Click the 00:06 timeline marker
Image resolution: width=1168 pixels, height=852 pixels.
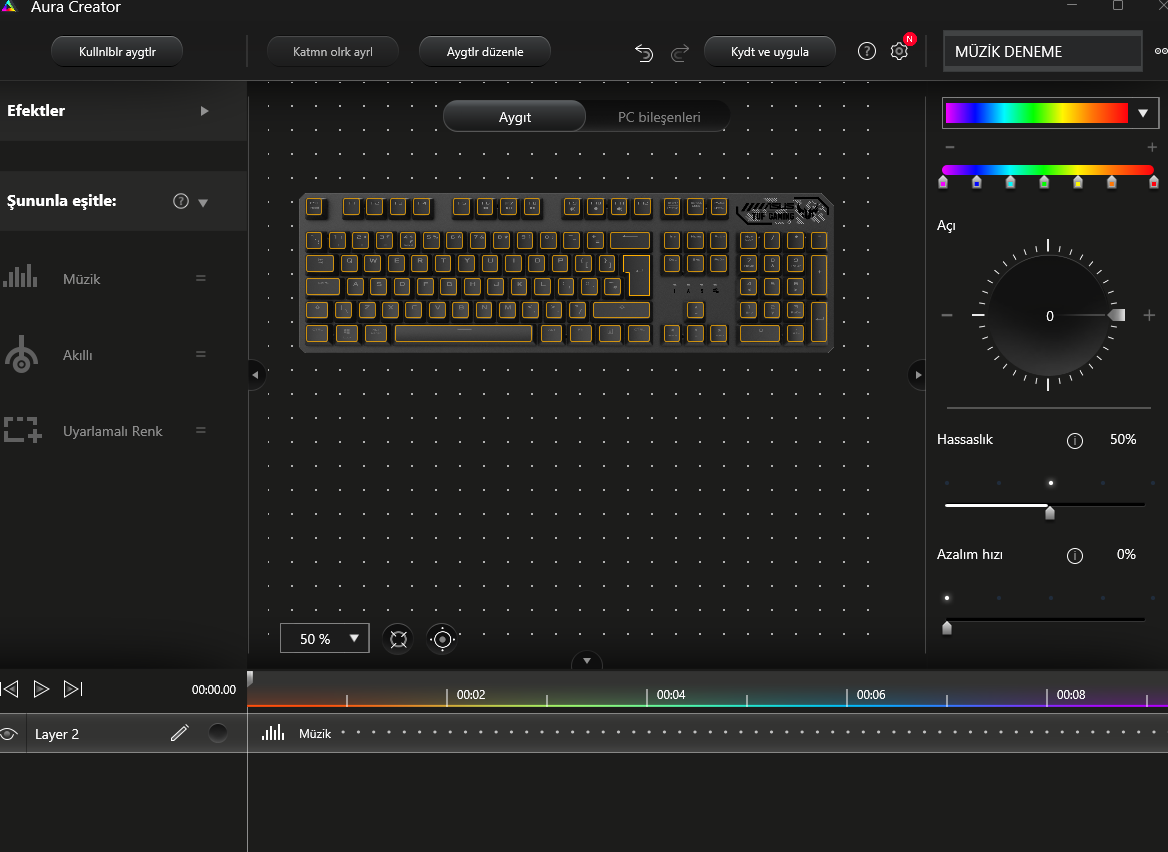[870, 695]
